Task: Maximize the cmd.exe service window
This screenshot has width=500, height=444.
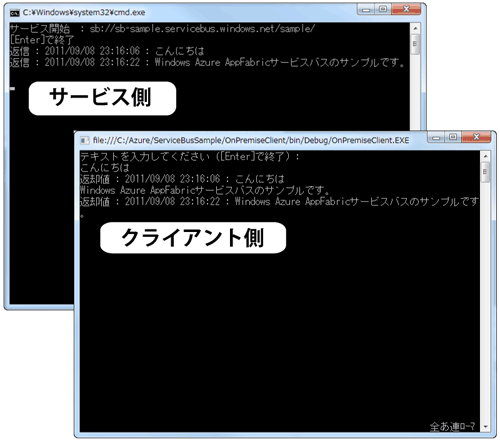Action: (x=383, y=9)
